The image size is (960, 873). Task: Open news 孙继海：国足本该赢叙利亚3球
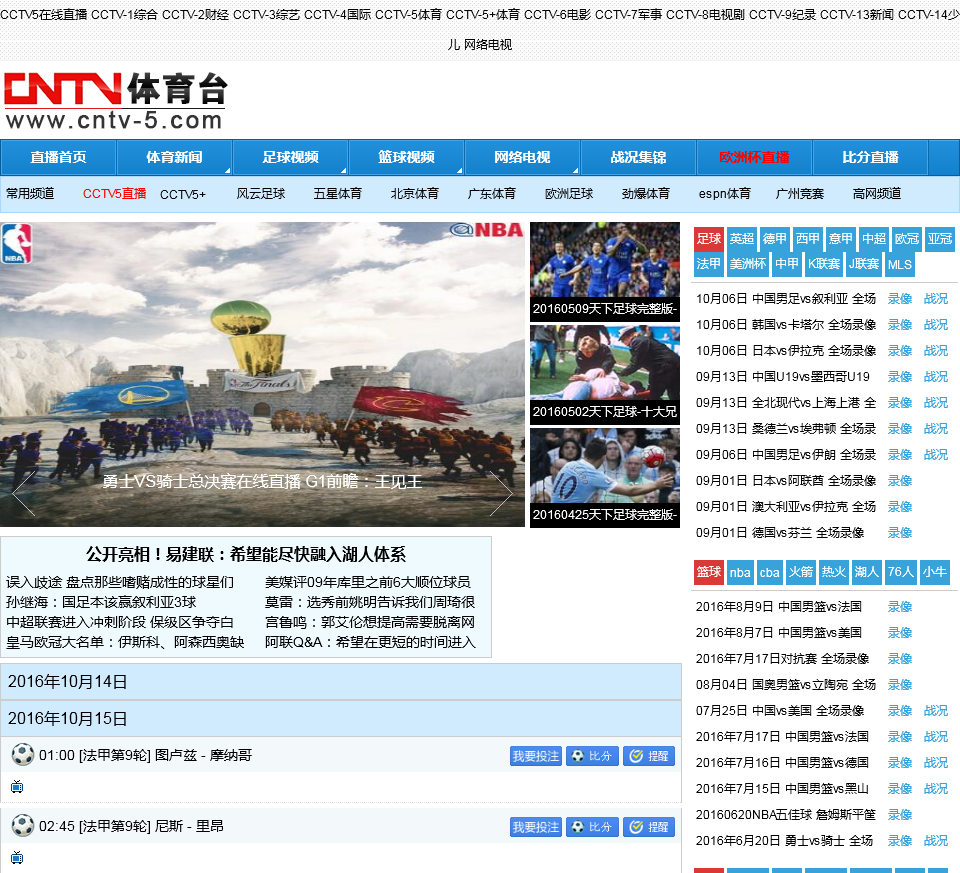click(x=101, y=602)
